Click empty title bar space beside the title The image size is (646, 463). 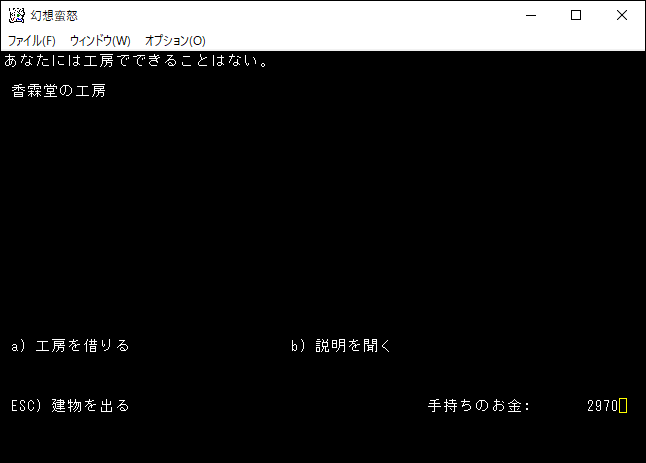[300, 15]
